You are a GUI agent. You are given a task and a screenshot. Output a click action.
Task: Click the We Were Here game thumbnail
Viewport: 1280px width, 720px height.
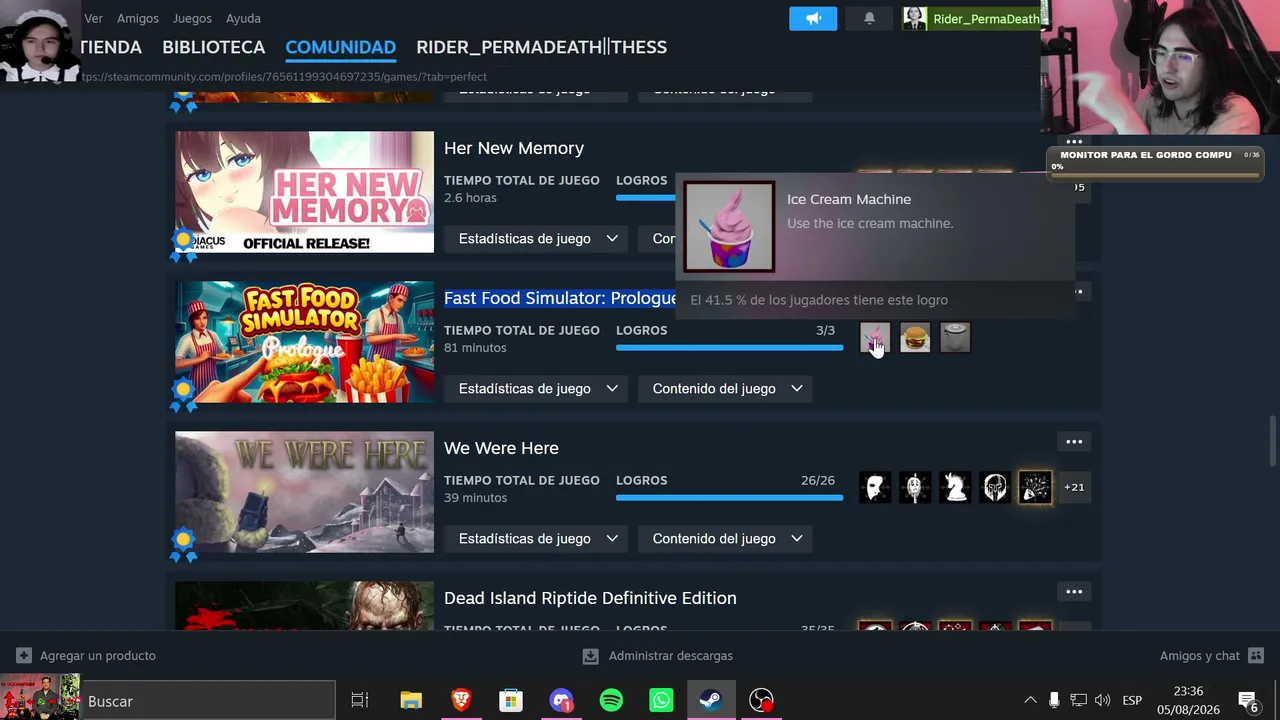click(305, 492)
